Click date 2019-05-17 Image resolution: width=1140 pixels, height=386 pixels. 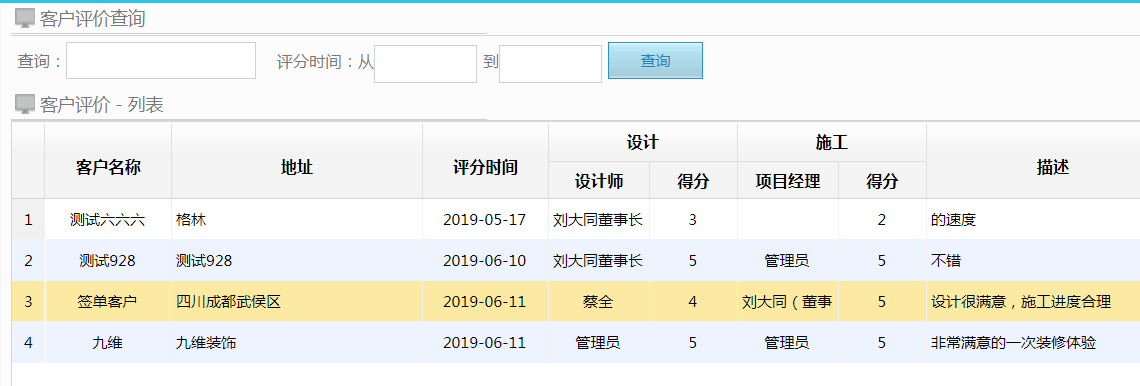coord(484,220)
